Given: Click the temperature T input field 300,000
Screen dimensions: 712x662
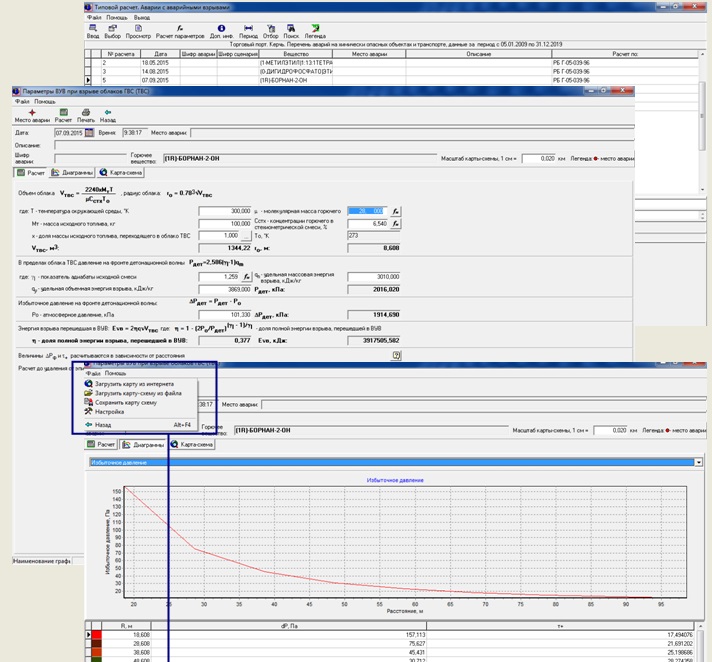Looking at the screenshot, I should [226, 211].
